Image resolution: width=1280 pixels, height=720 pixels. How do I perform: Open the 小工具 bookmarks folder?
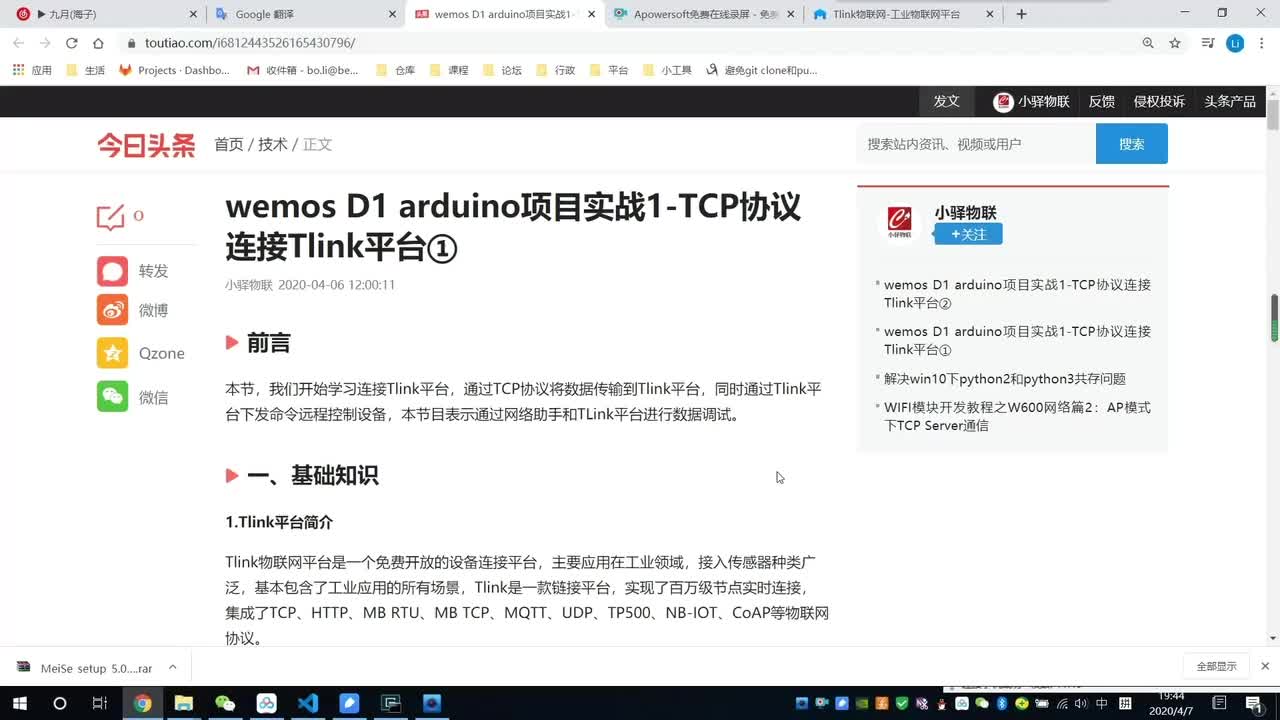[667, 70]
